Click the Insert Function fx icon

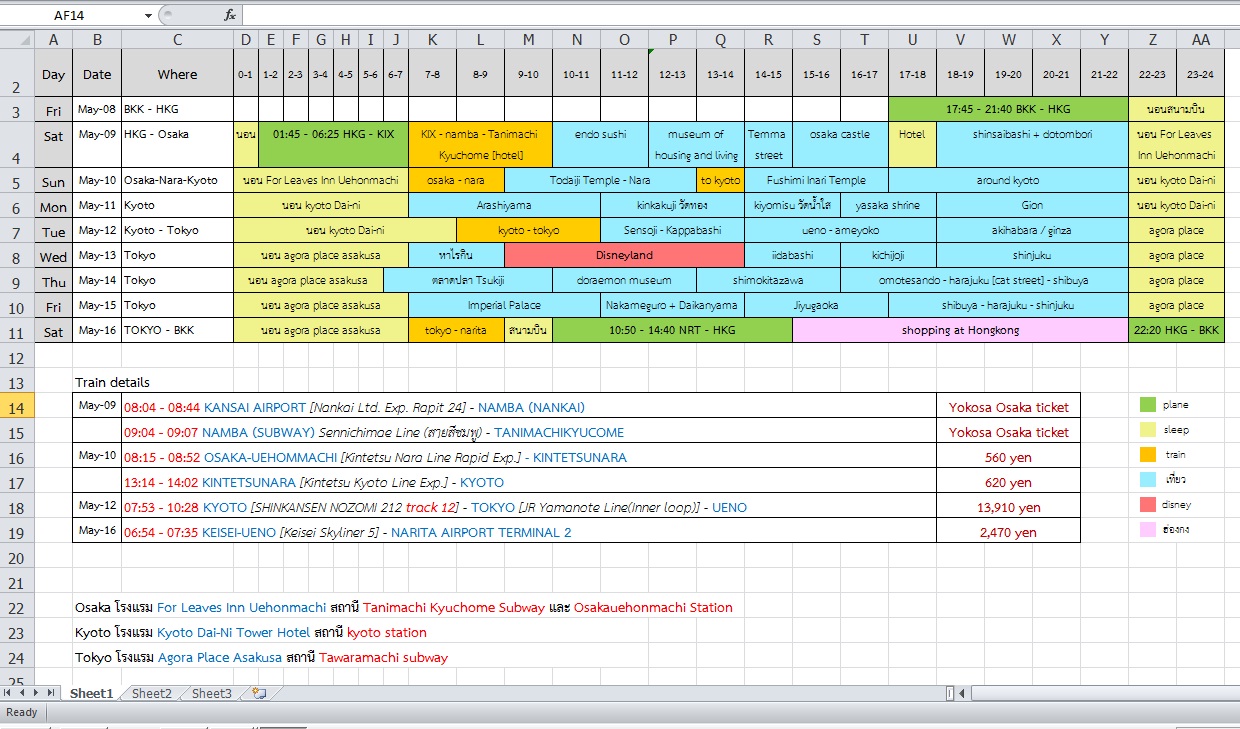[230, 15]
